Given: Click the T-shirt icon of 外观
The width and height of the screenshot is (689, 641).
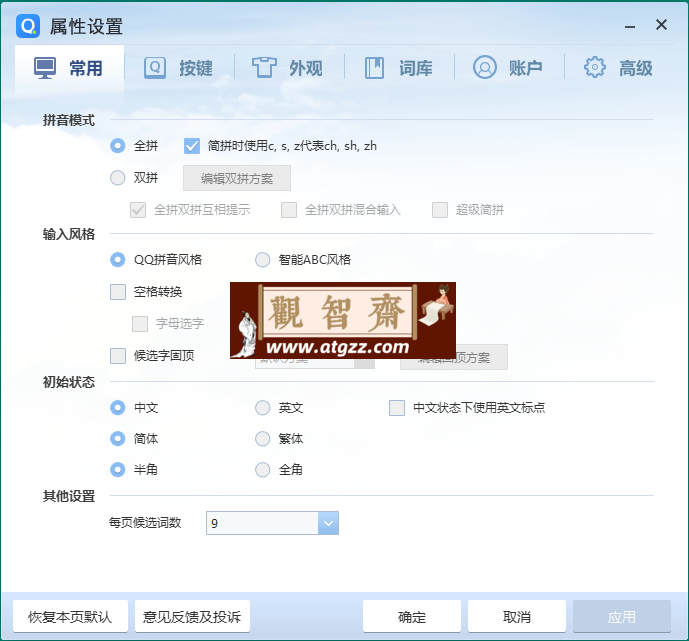Looking at the screenshot, I should (264, 68).
